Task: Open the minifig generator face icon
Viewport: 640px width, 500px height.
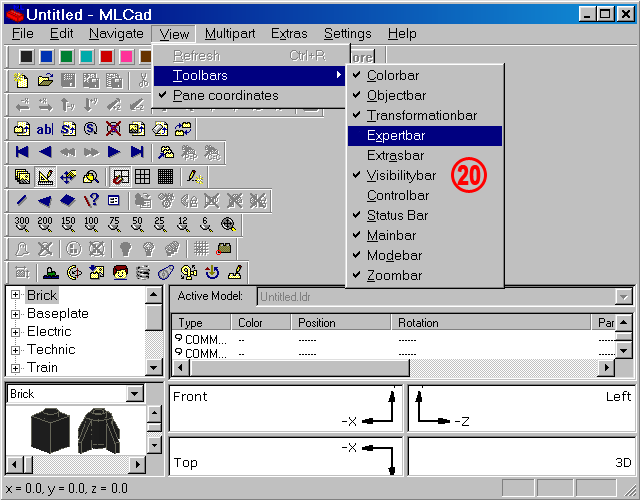Action: pyautogui.click(x=120, y=272)
